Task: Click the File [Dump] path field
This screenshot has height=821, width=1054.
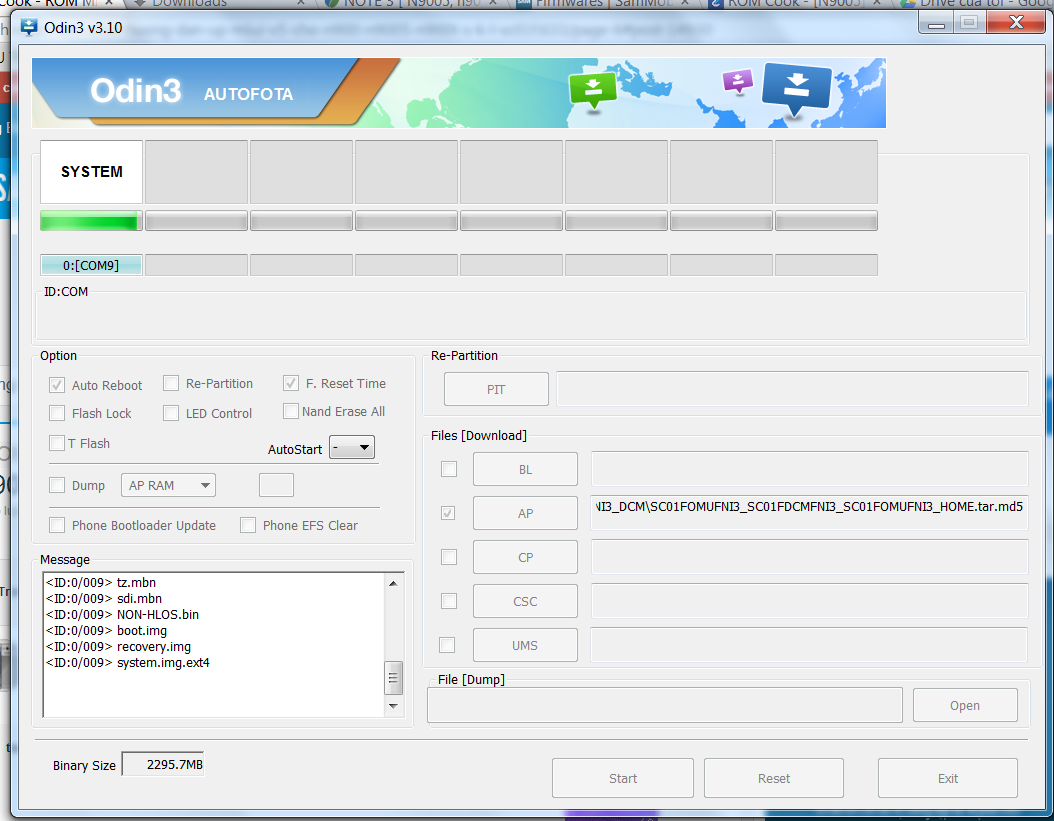Action: (x=665, y=705)
